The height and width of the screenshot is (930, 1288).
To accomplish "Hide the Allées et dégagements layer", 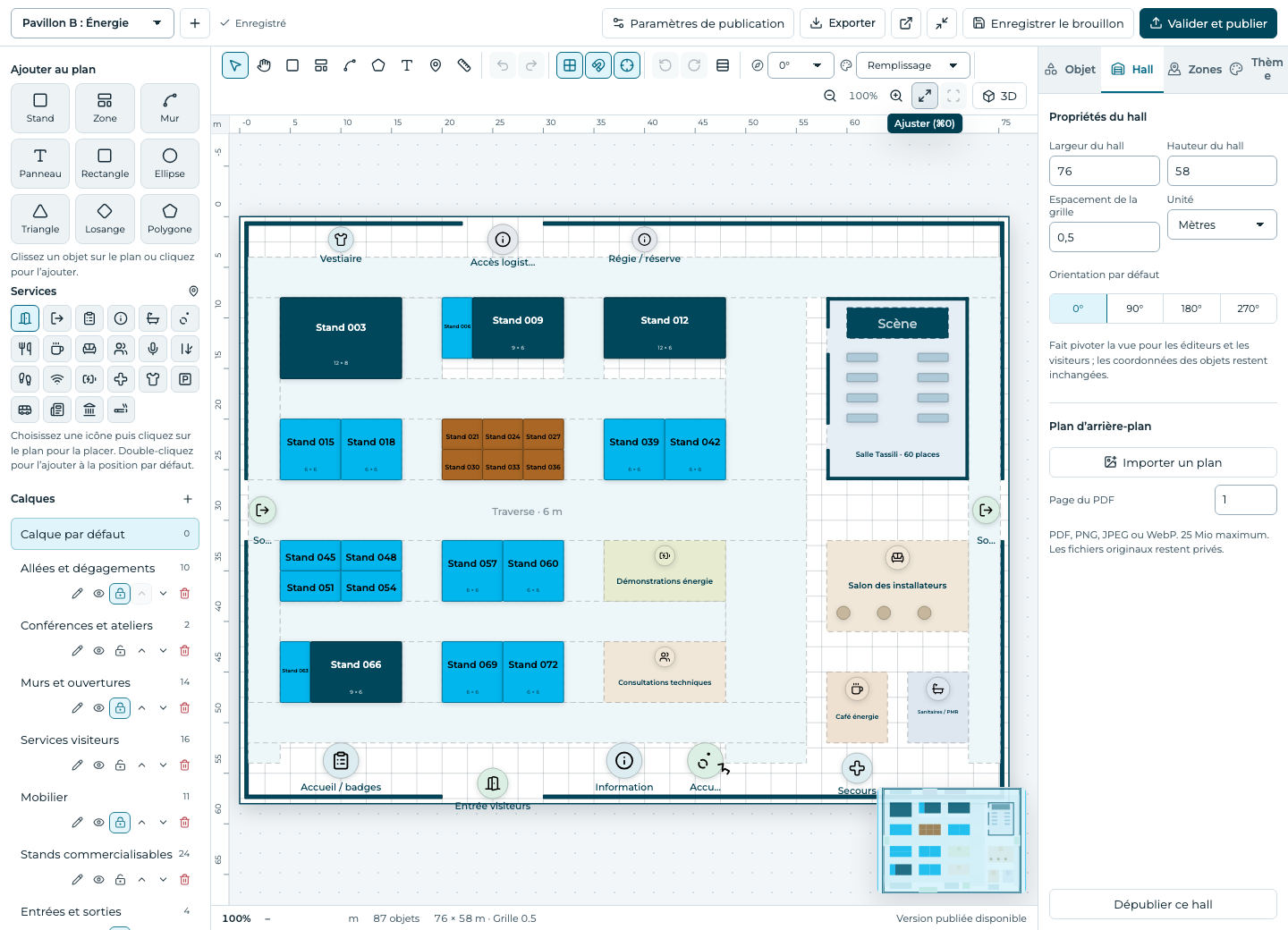I will pyautogui.click(x=99, y=593).
